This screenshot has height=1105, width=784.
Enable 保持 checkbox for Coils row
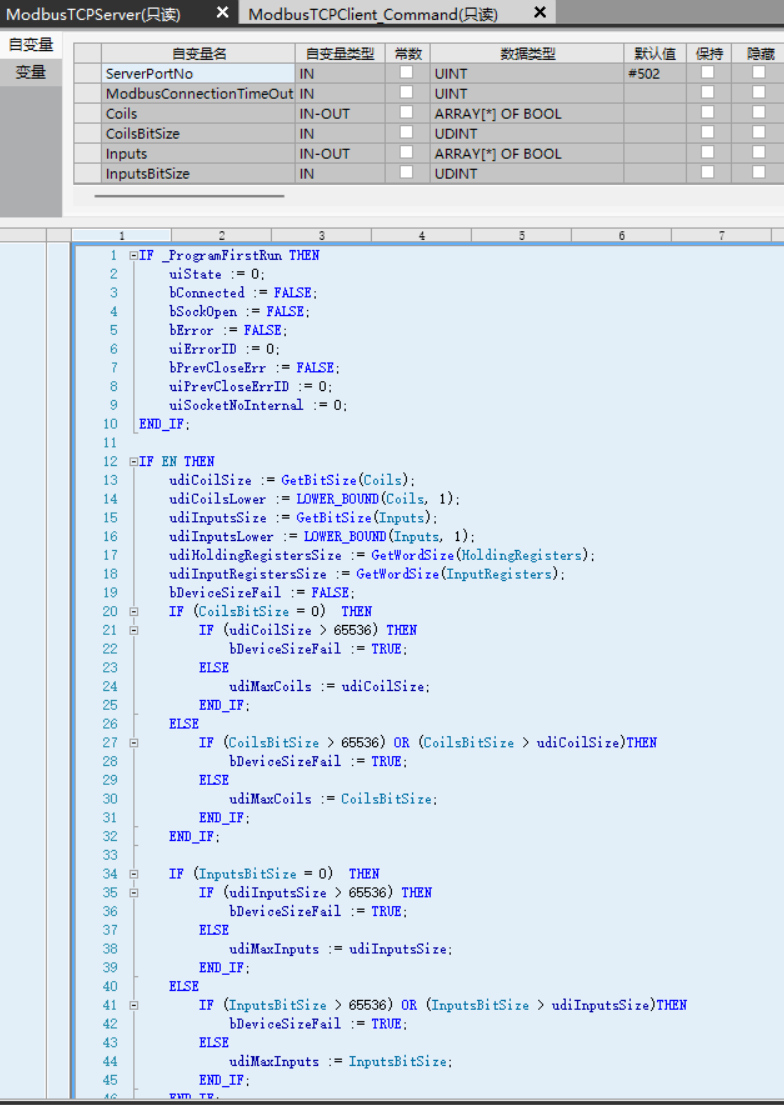(707, 113)
